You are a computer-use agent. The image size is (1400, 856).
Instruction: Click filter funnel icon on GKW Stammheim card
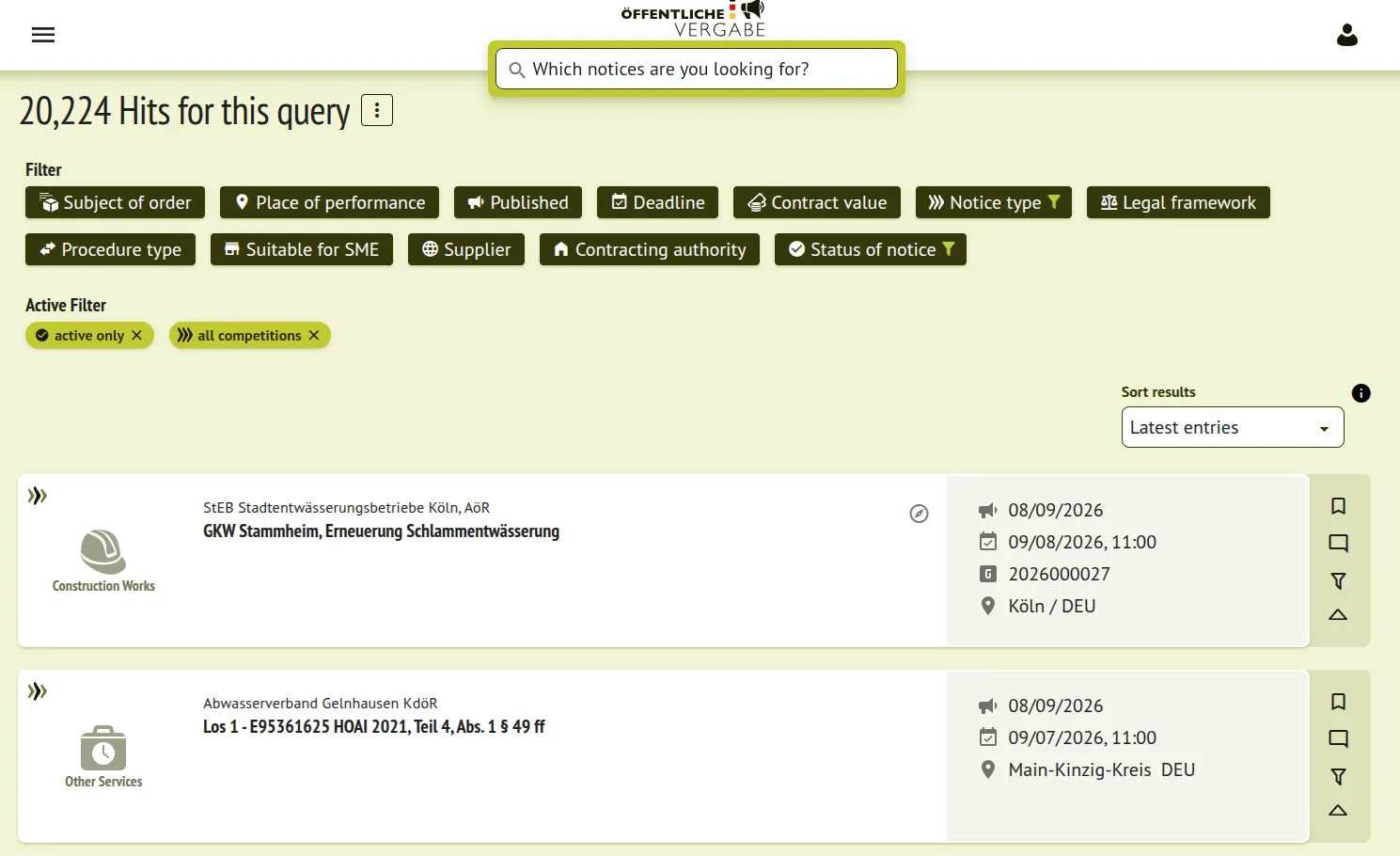[x=1338, y=581]
